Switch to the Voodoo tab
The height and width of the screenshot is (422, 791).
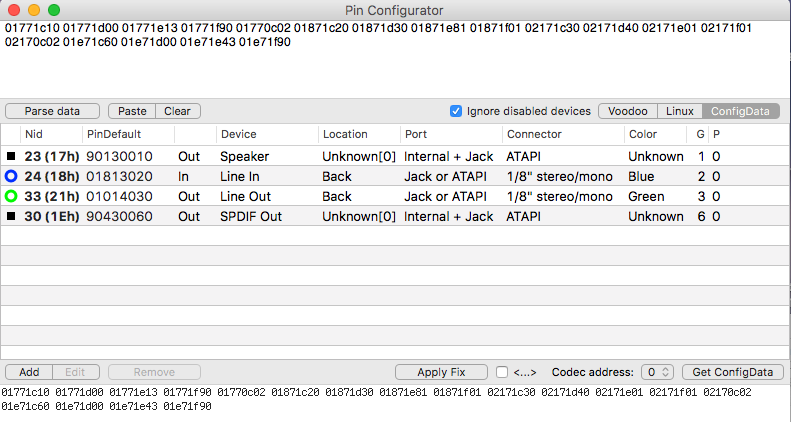click(628, 111)
